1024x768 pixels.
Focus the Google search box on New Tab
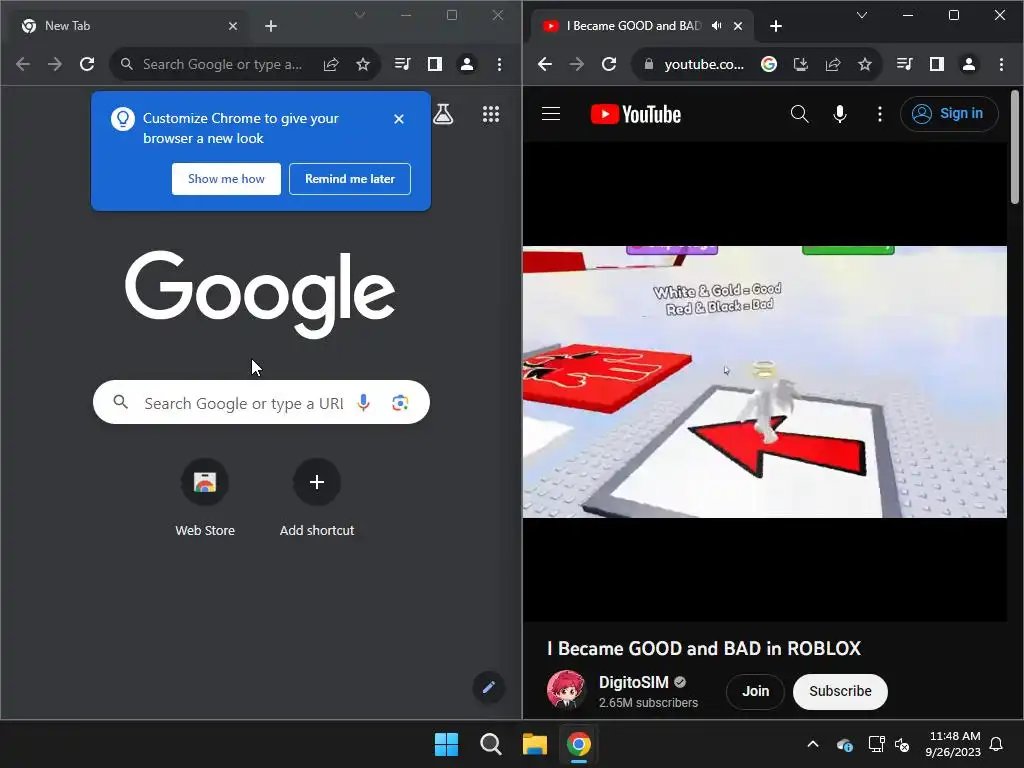tap(261, 402)
